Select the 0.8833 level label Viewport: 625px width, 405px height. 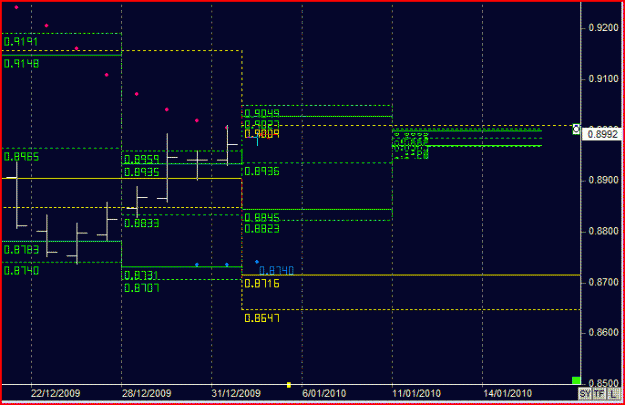tap(142, 223)
